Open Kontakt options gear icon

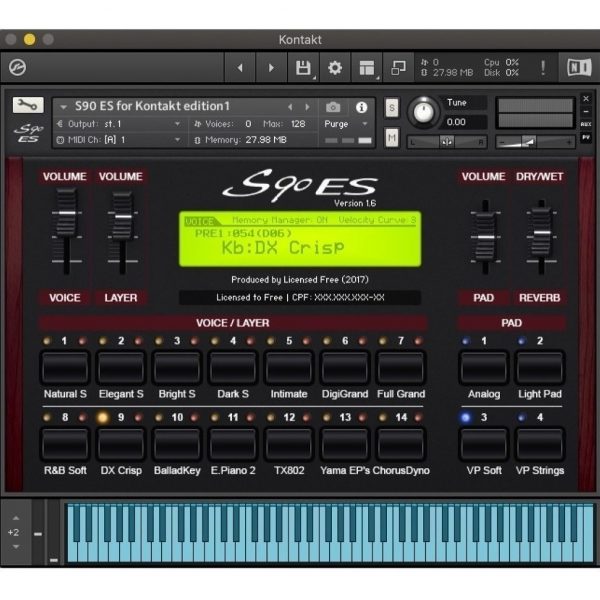(335, 68)
